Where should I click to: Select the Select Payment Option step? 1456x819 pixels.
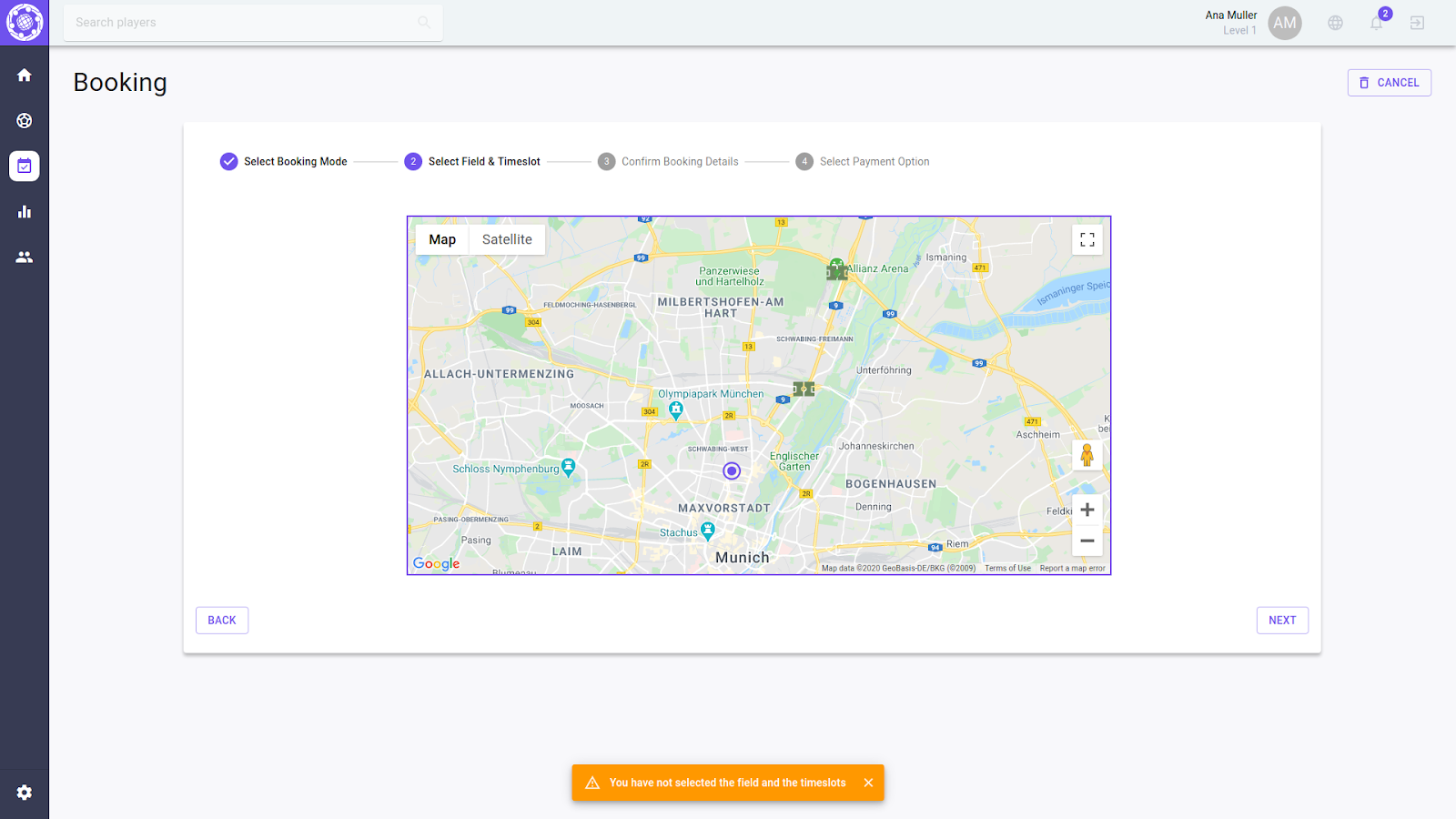click(863, 162)
